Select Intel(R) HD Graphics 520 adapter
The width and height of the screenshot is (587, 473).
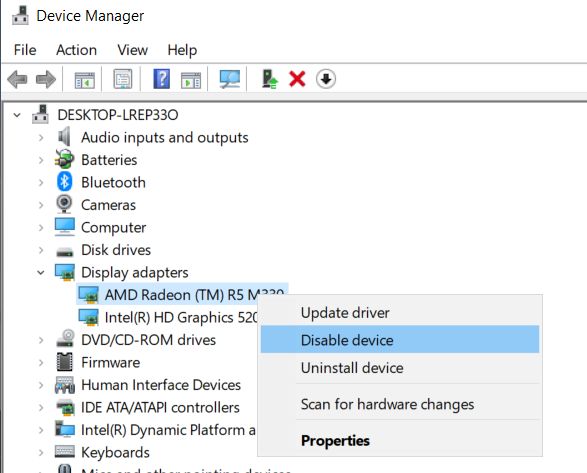coord(181,317)
